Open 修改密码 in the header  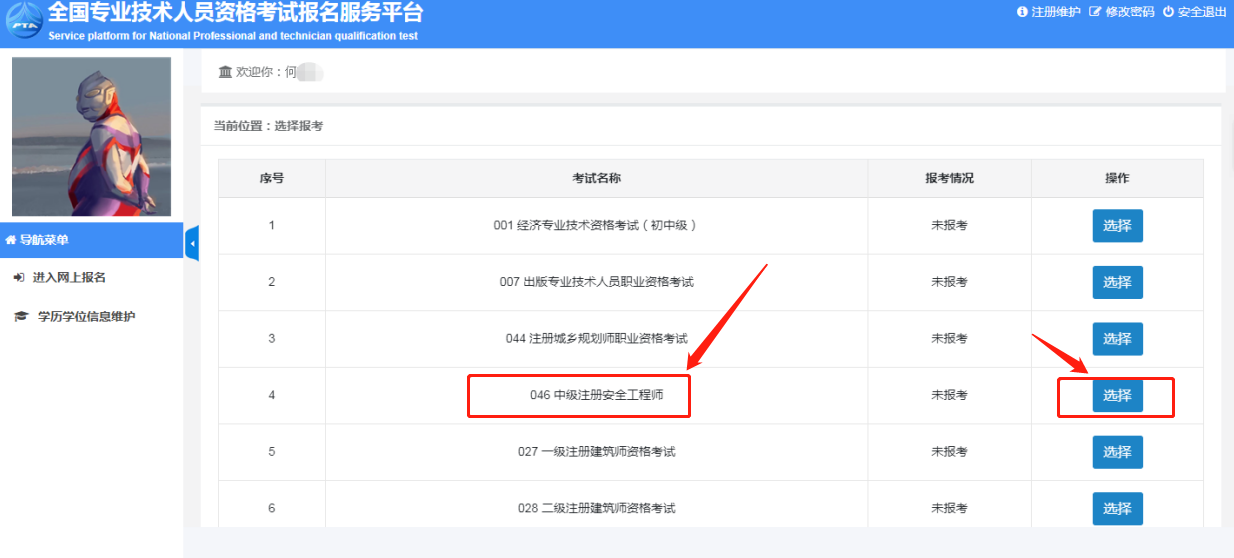click(1121, 12)
